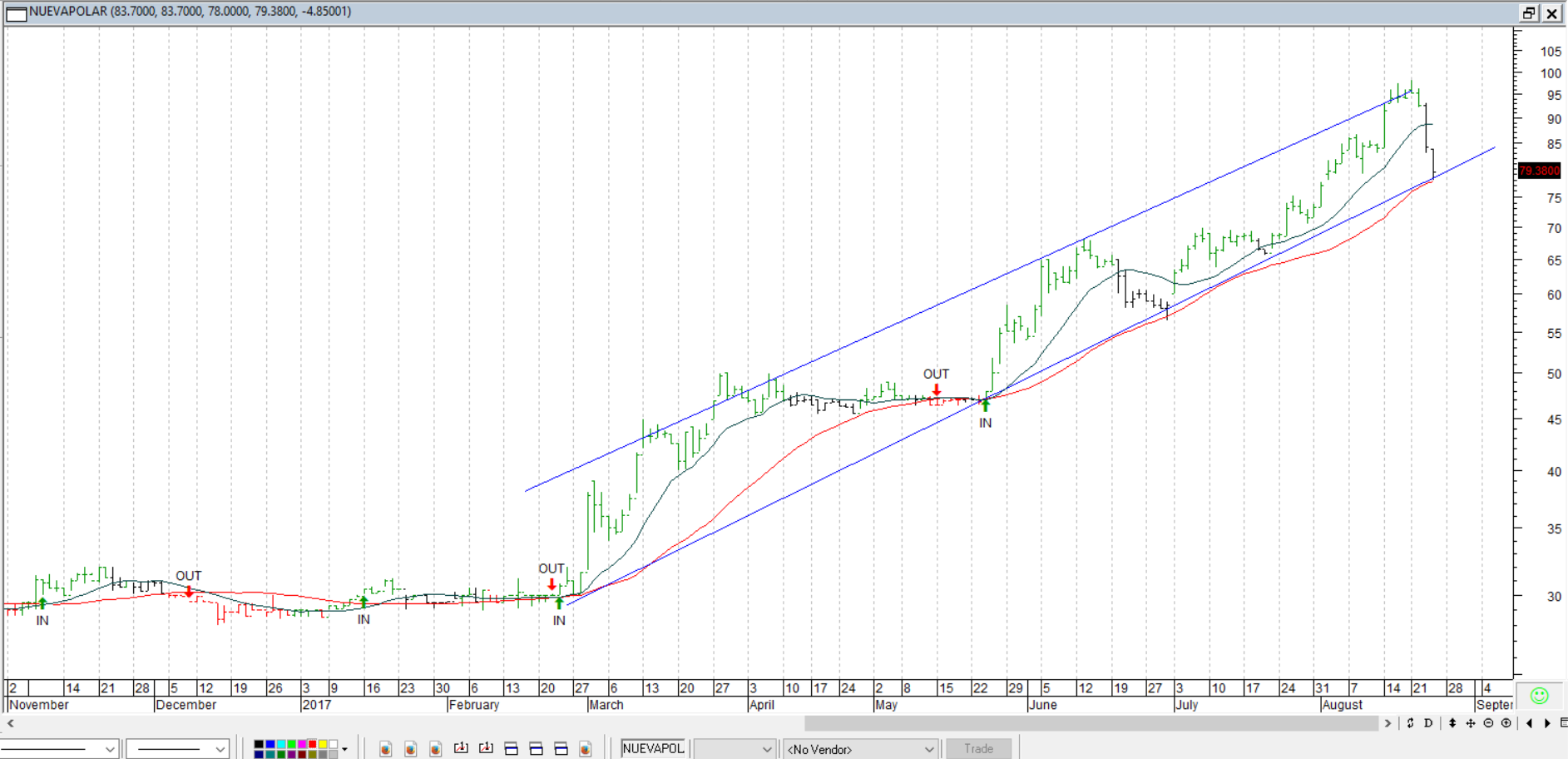Click the horizontal scrollbar thumb
The width and height of the screenshot is (1568, 759).
coord(1091,723)
